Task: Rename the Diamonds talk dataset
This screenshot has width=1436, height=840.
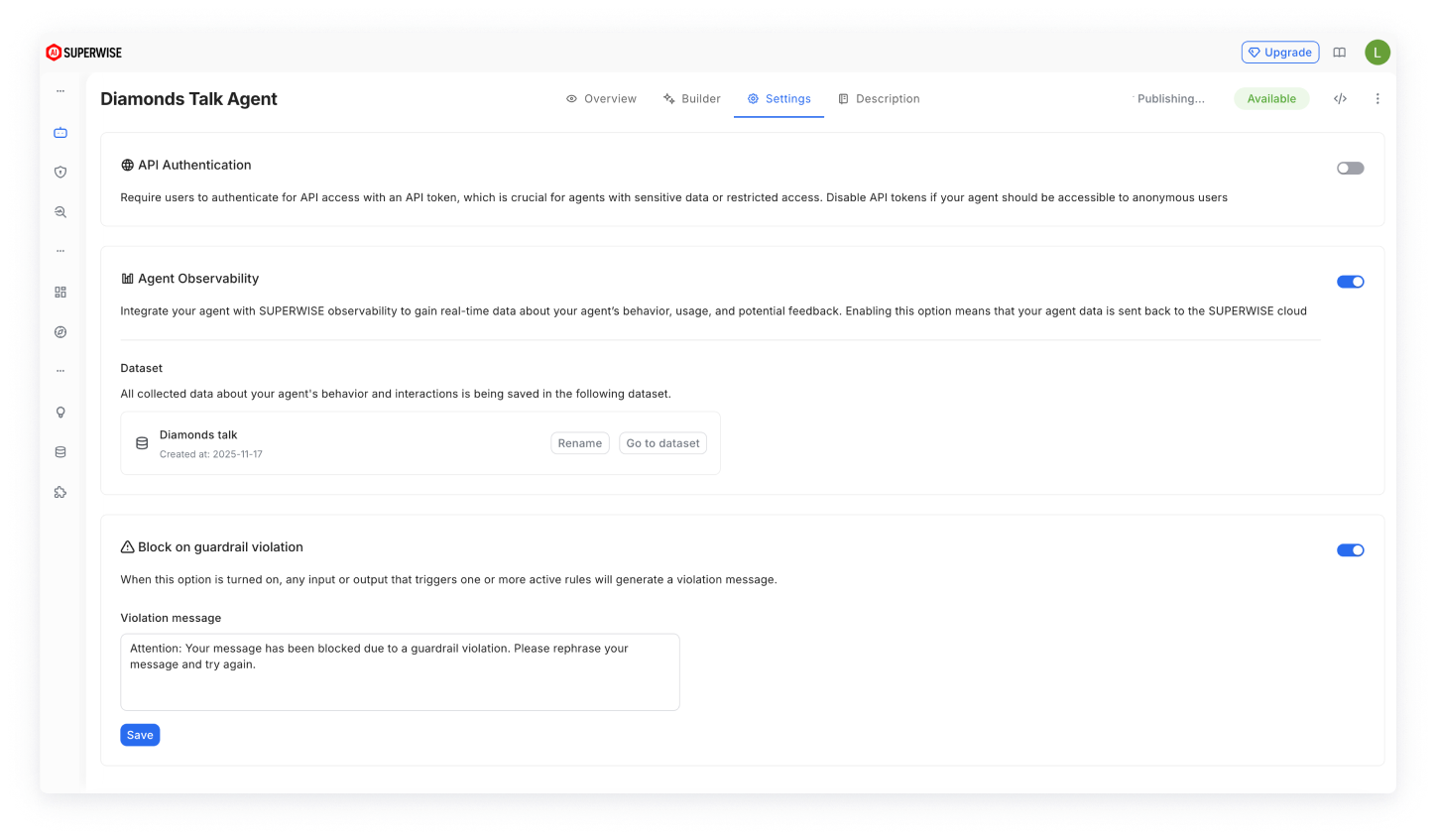Action: (x=580, y=443)
